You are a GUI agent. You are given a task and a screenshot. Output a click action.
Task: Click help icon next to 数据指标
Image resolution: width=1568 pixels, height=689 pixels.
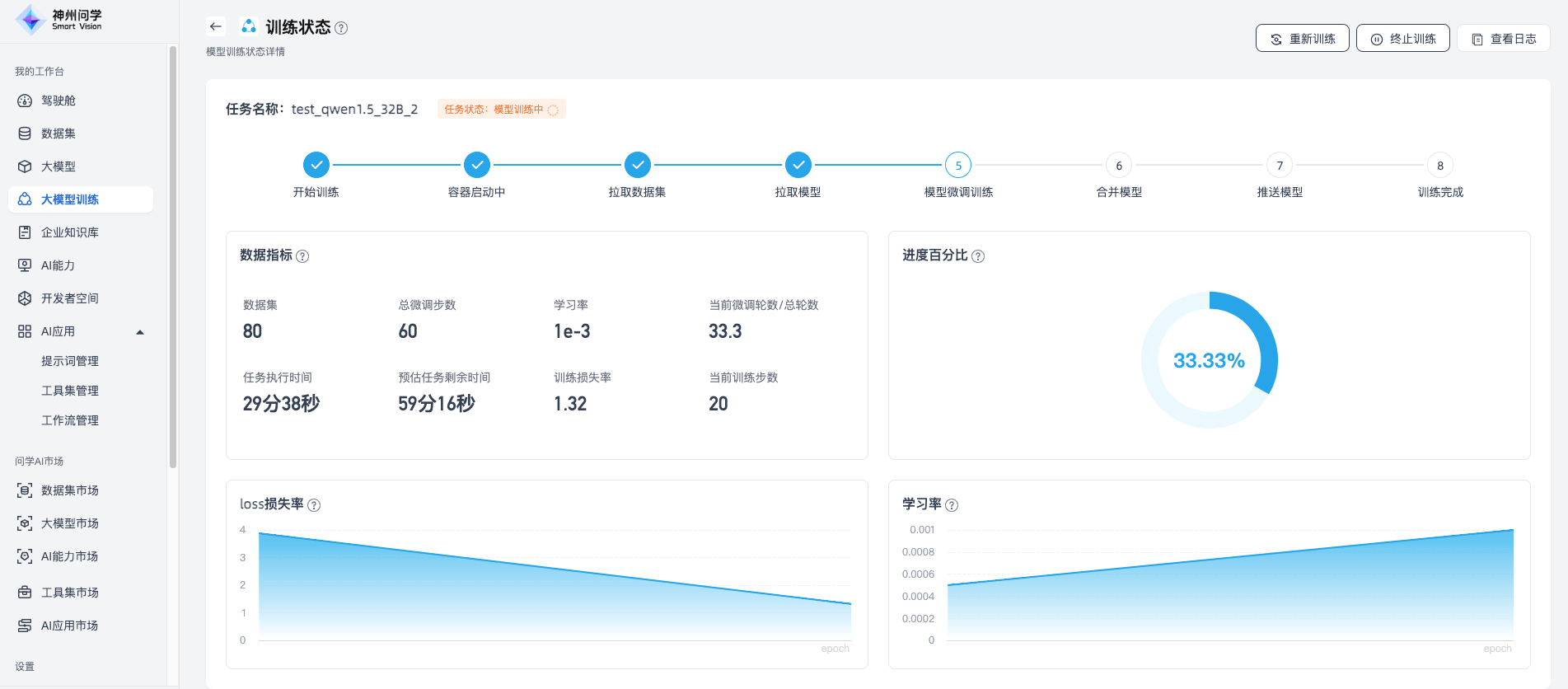pos(302,256)
